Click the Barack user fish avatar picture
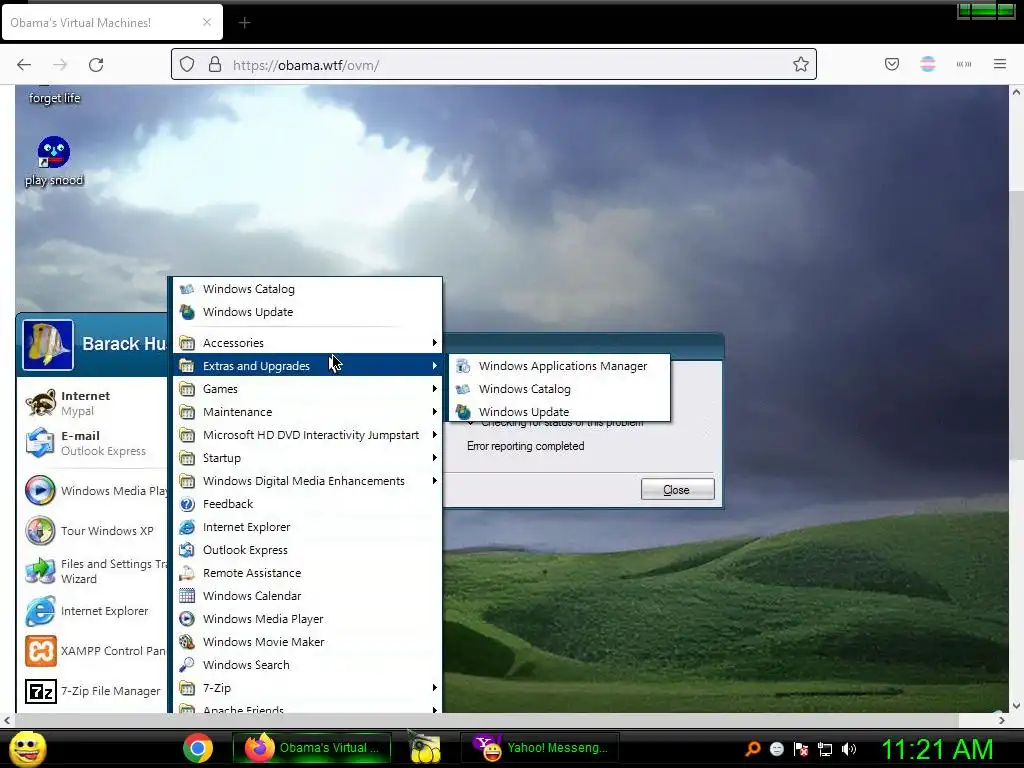The image size is (1024, 768). 48,345
